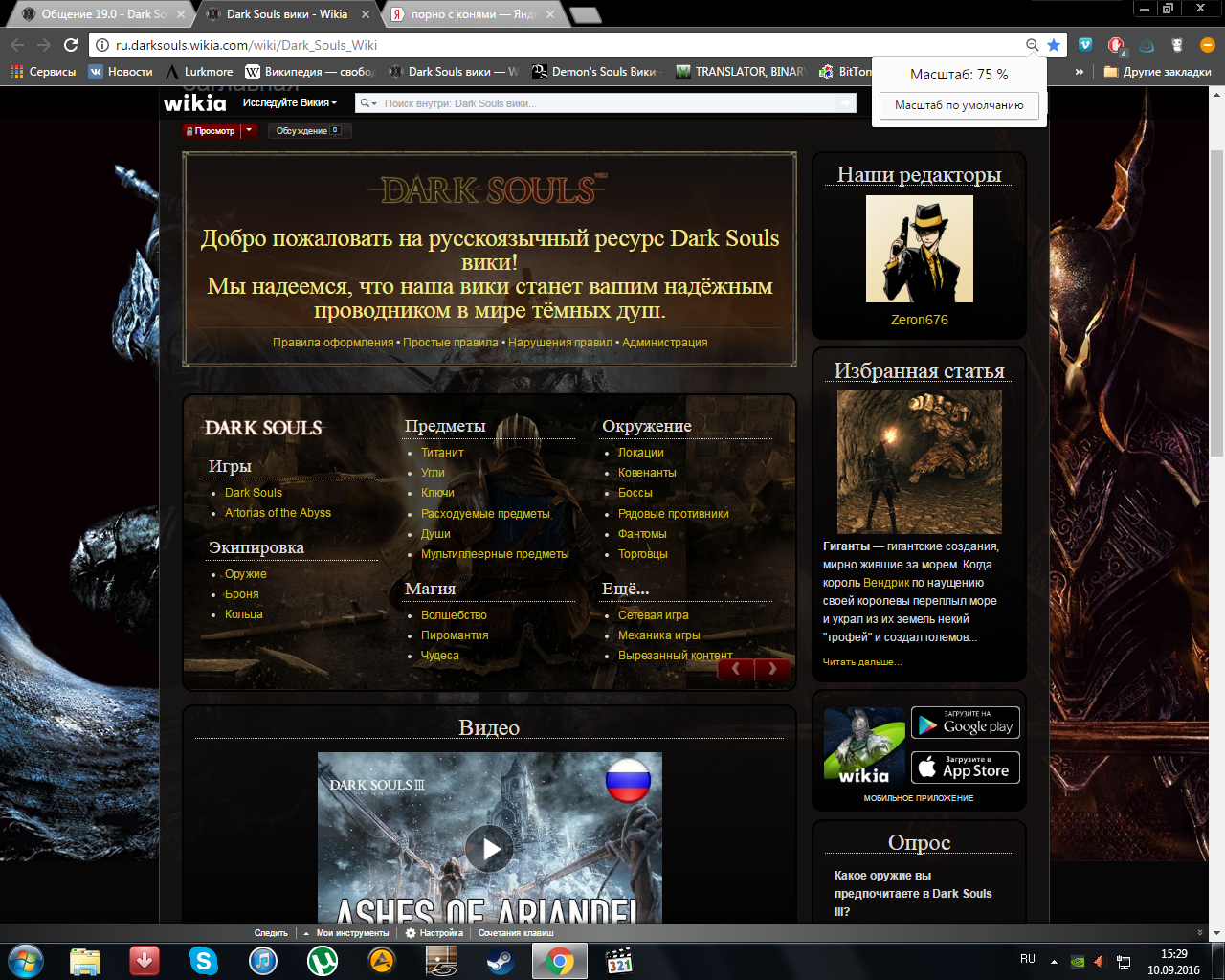This screenshot has height=980, width=1225.
Task: Expand the Исследуйте Викия dropdown
Action: point(290,102)
